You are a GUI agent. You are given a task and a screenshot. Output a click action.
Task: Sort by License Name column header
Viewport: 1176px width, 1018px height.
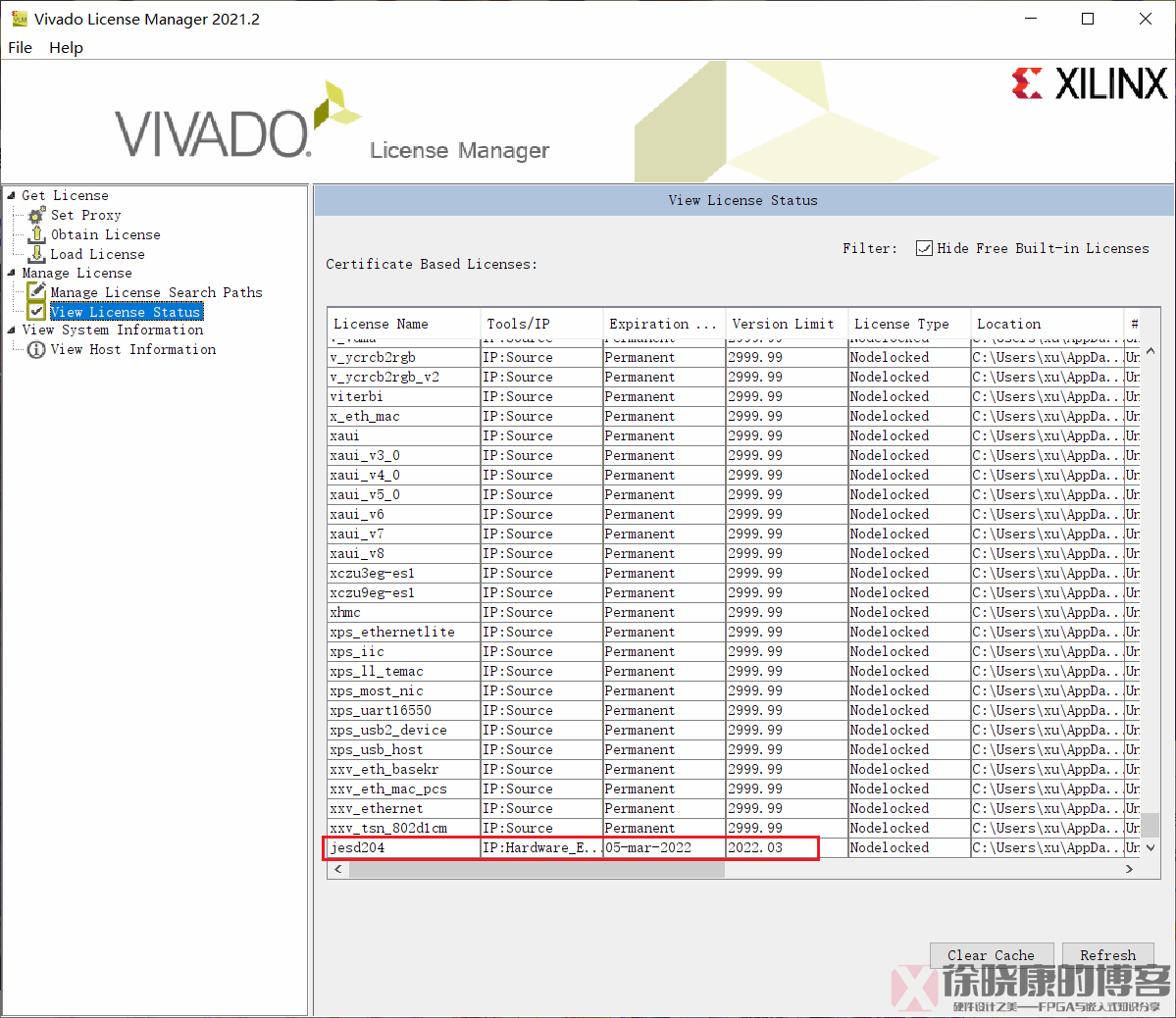point(403,324)
